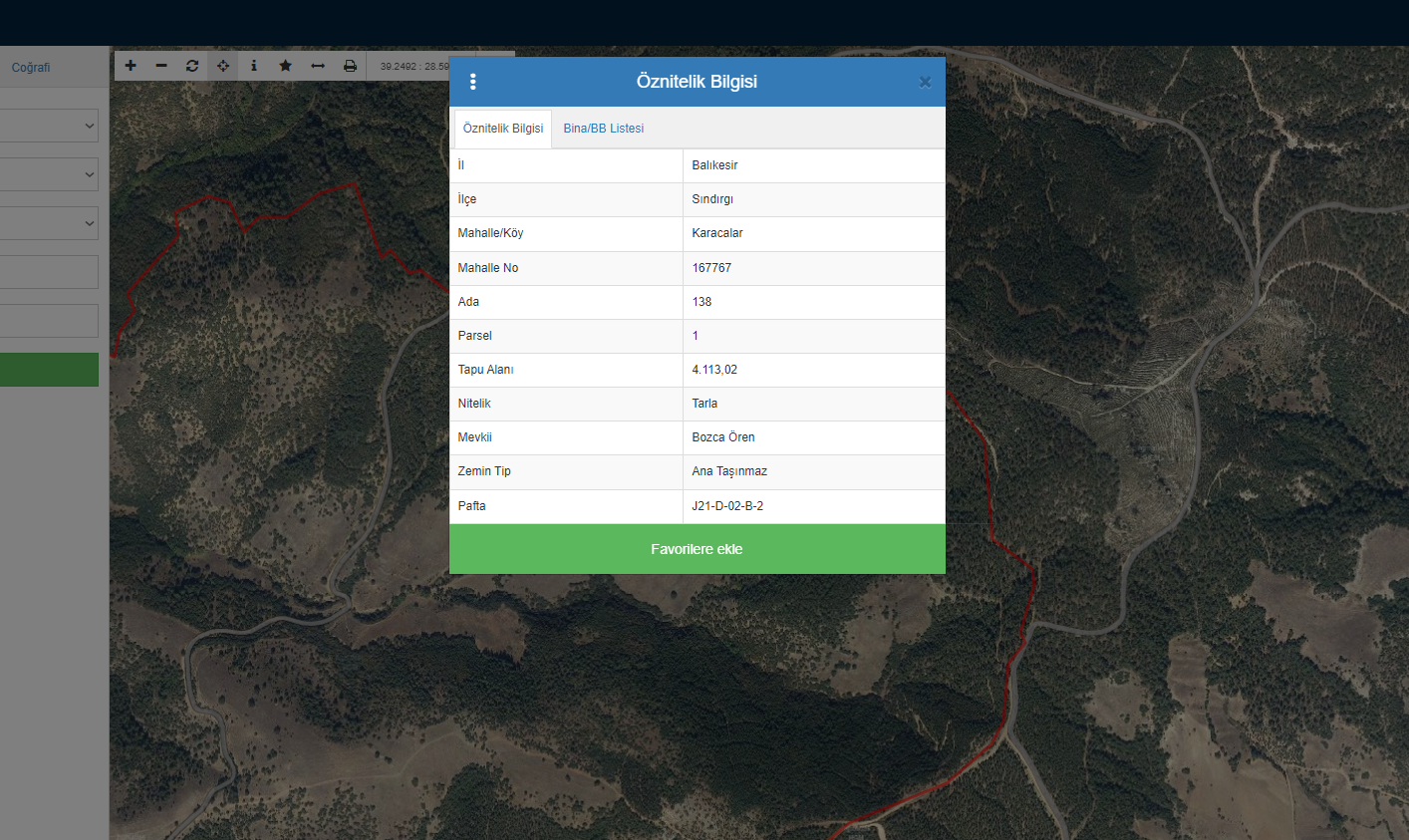Click the first text input in sidebar
Screen dimensions: 1409x840
coord(49,272)
